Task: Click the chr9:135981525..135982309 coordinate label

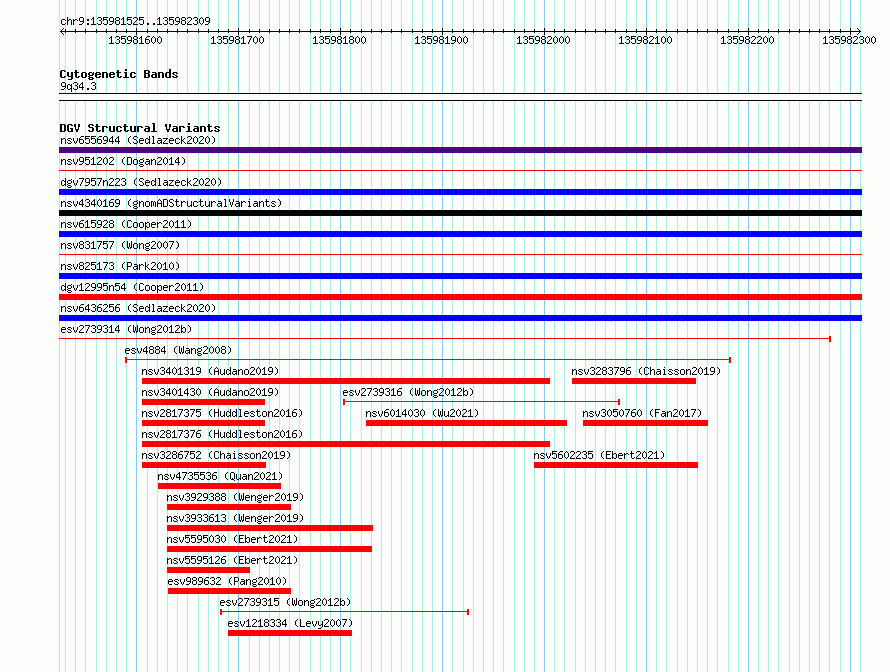Action: click(x=135, y=22)
